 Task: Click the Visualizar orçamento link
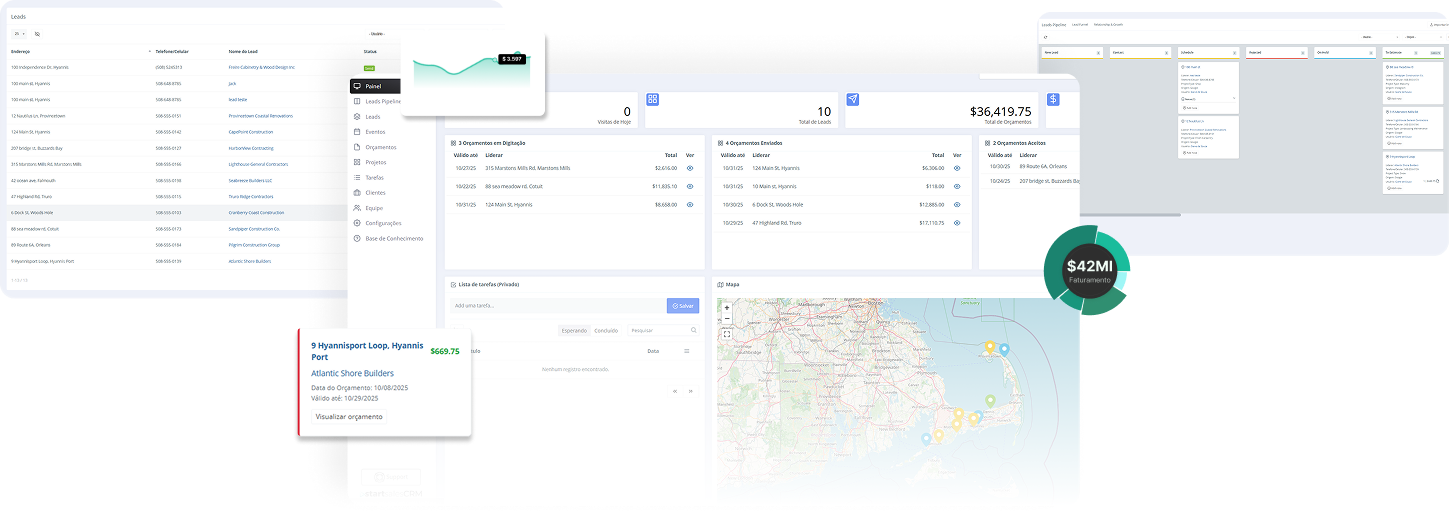tap(349, 416)
